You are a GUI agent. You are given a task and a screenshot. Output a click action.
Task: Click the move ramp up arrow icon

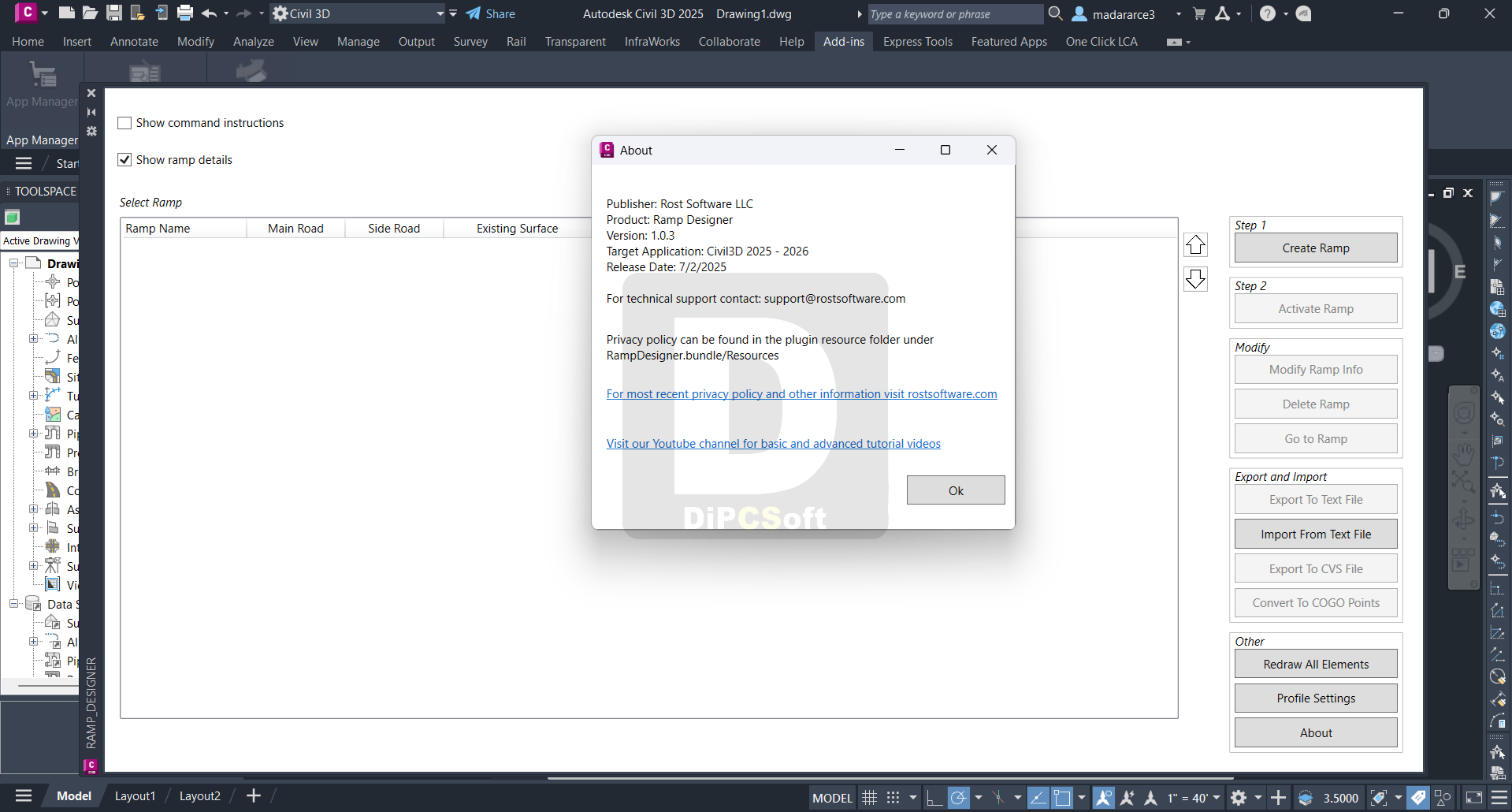tap(1195, 245)
